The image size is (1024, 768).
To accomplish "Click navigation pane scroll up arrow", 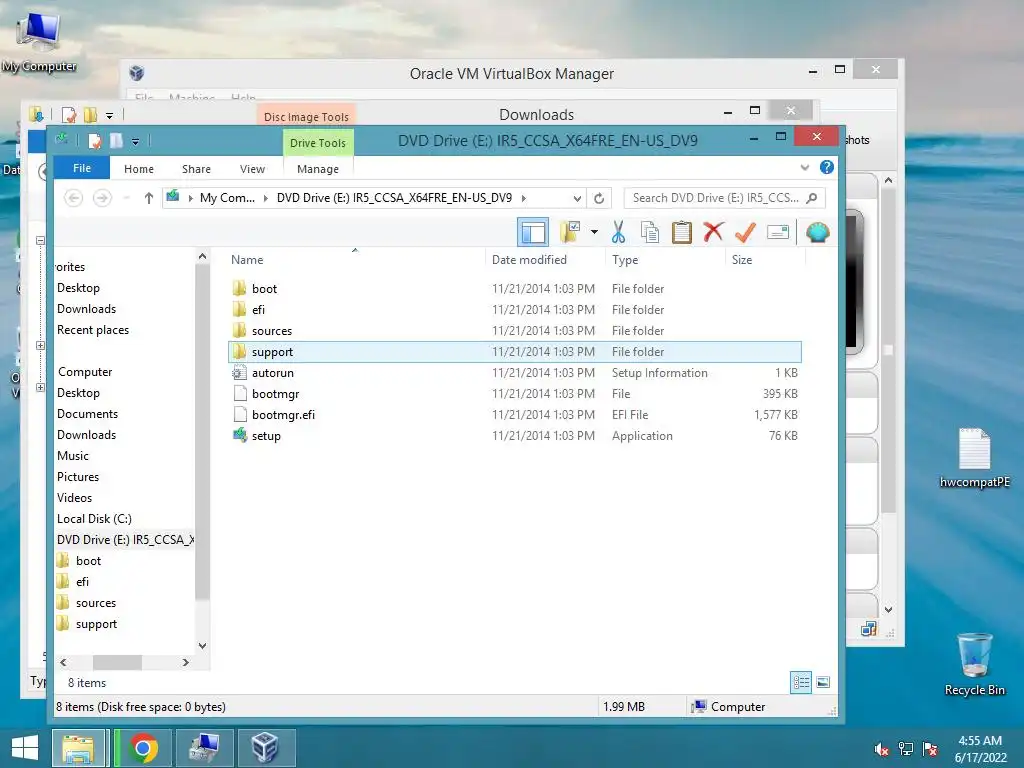I will tap(202, 256).
